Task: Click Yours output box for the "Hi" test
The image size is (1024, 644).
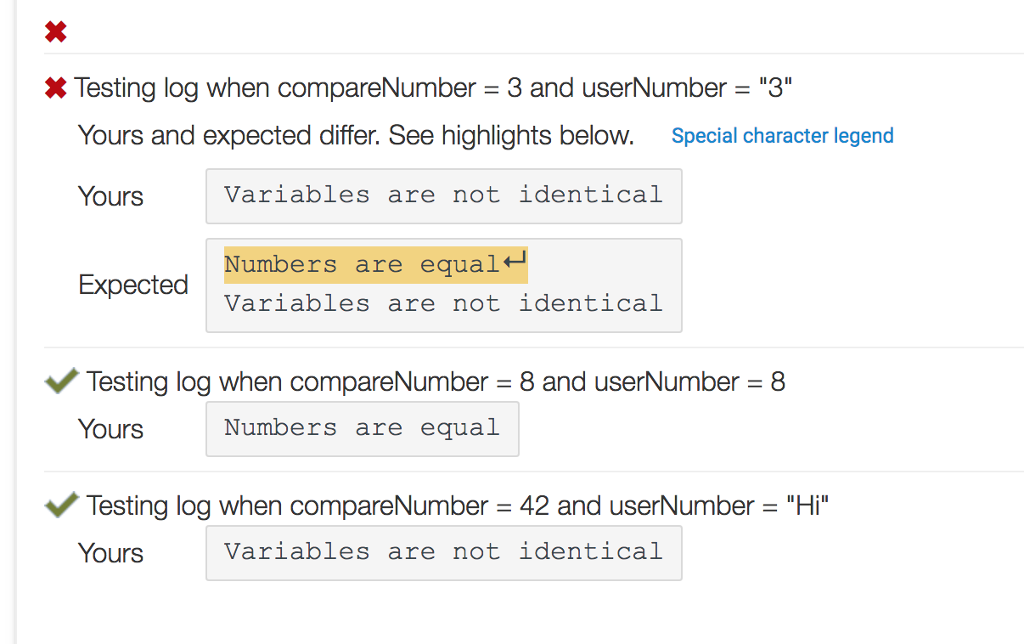Action: click(444, 553)
